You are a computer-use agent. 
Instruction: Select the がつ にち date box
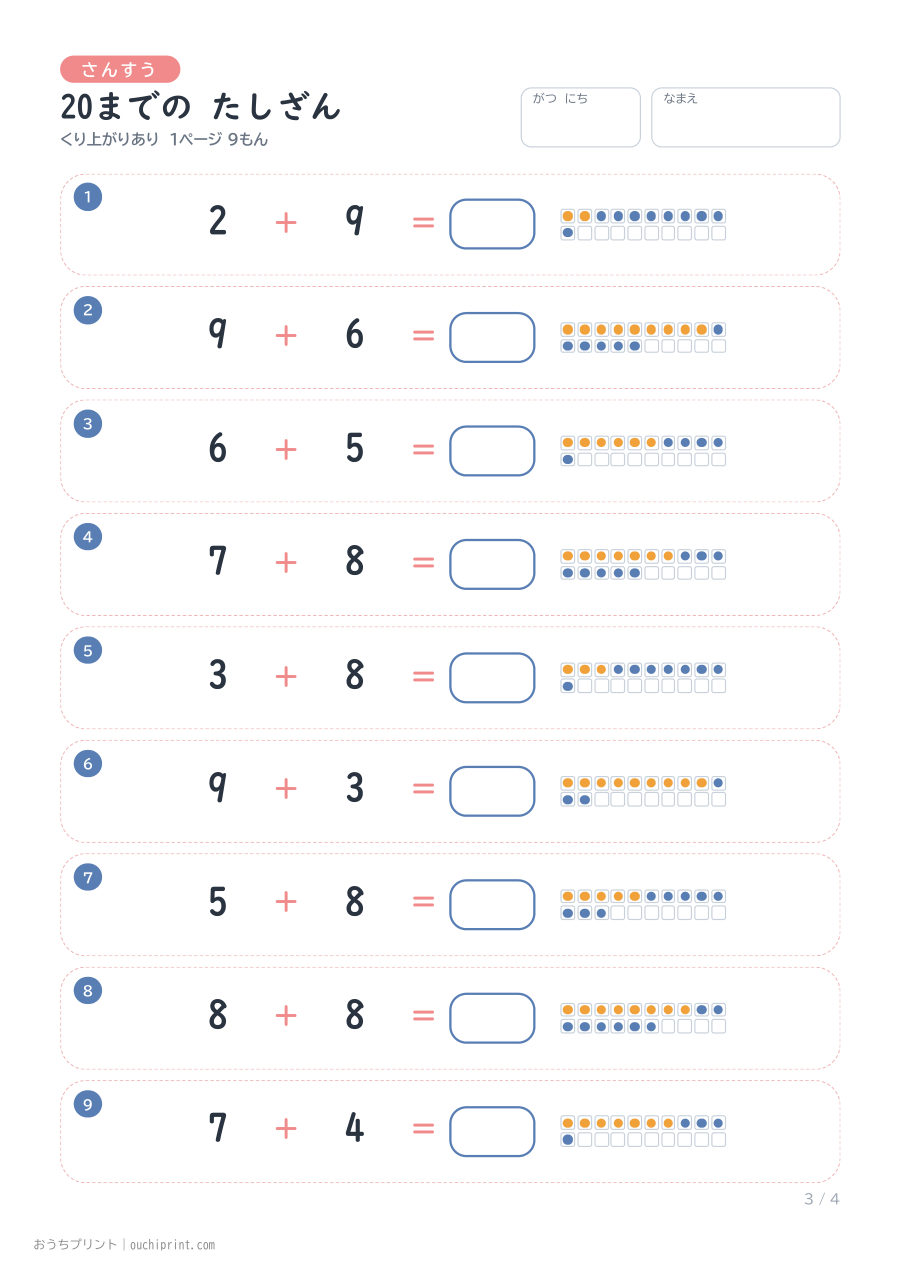tap(580, 118)
